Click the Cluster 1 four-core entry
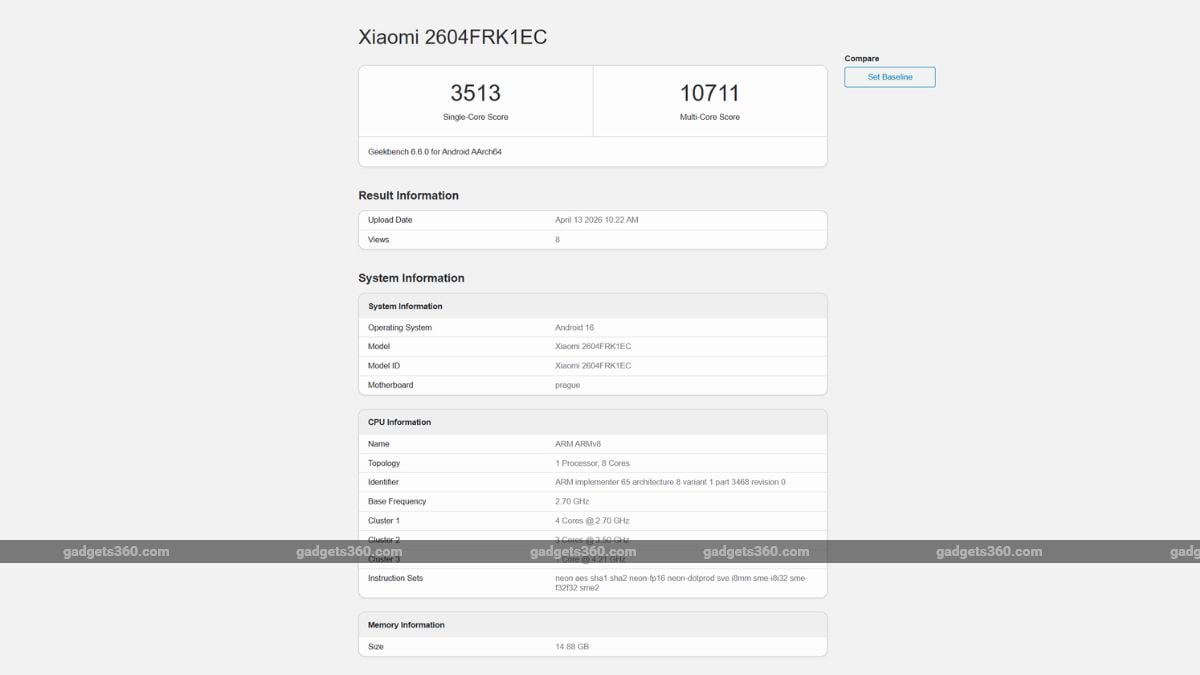 (592, 520)
